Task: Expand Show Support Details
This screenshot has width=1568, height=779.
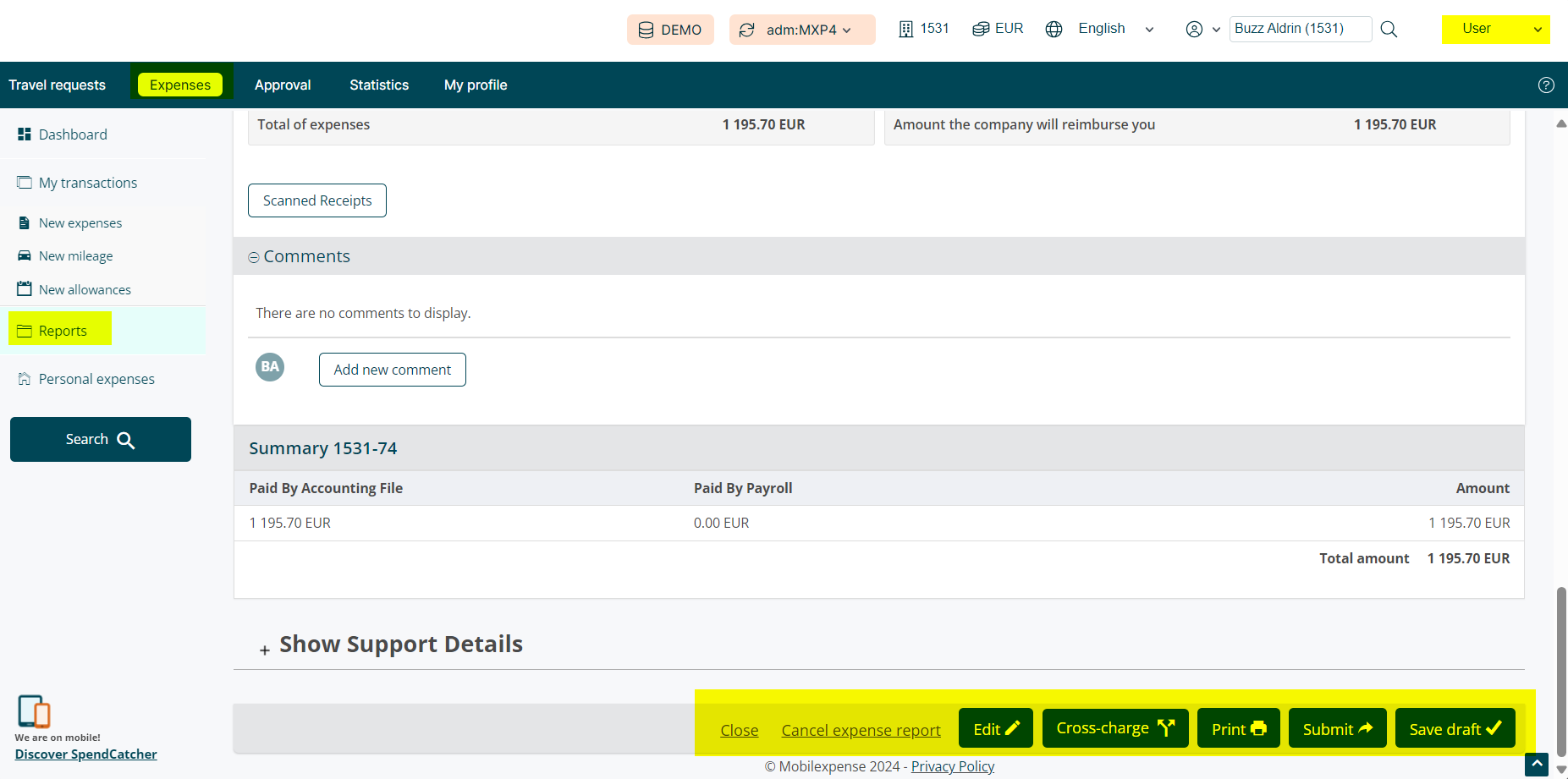Action: tap(265, 649)
